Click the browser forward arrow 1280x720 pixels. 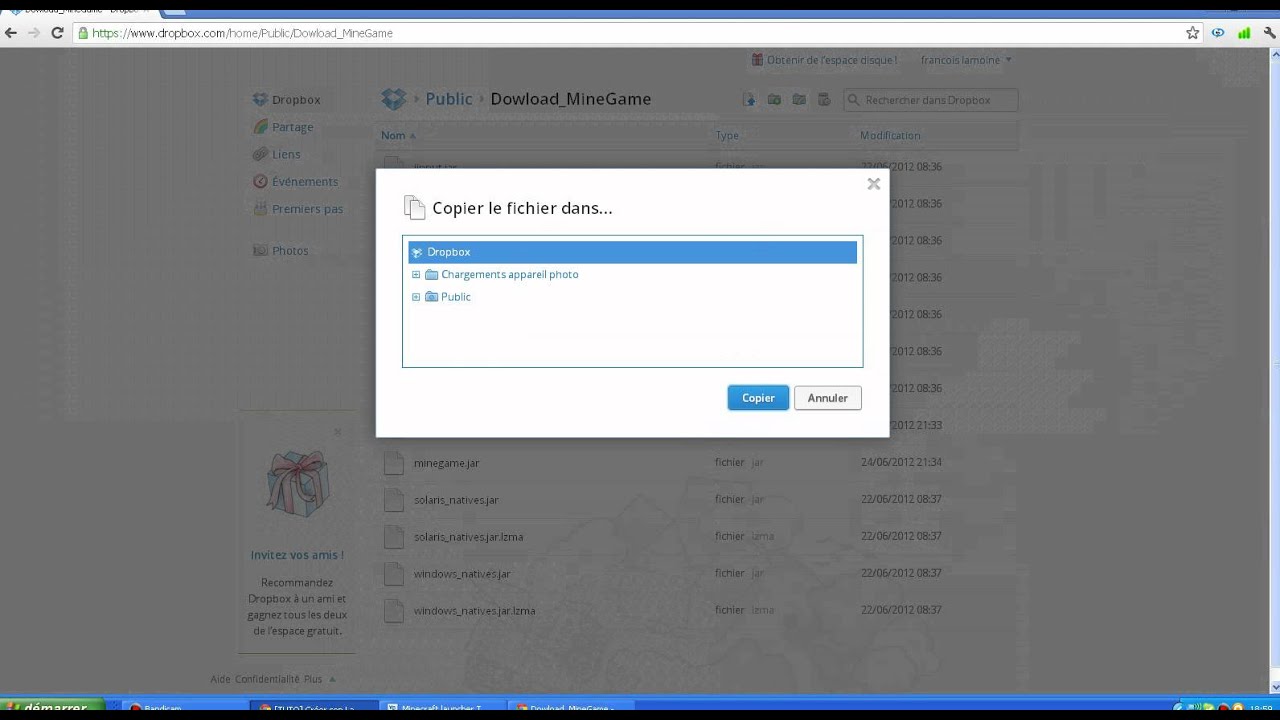(x=34, y=33)
